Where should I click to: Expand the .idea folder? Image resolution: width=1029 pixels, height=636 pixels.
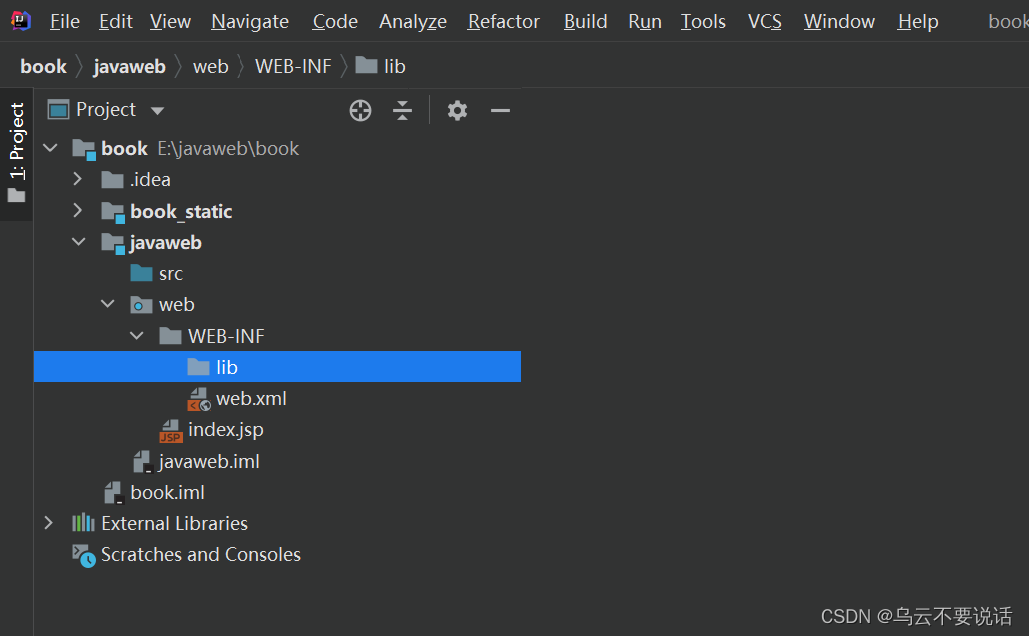[78, 180]
